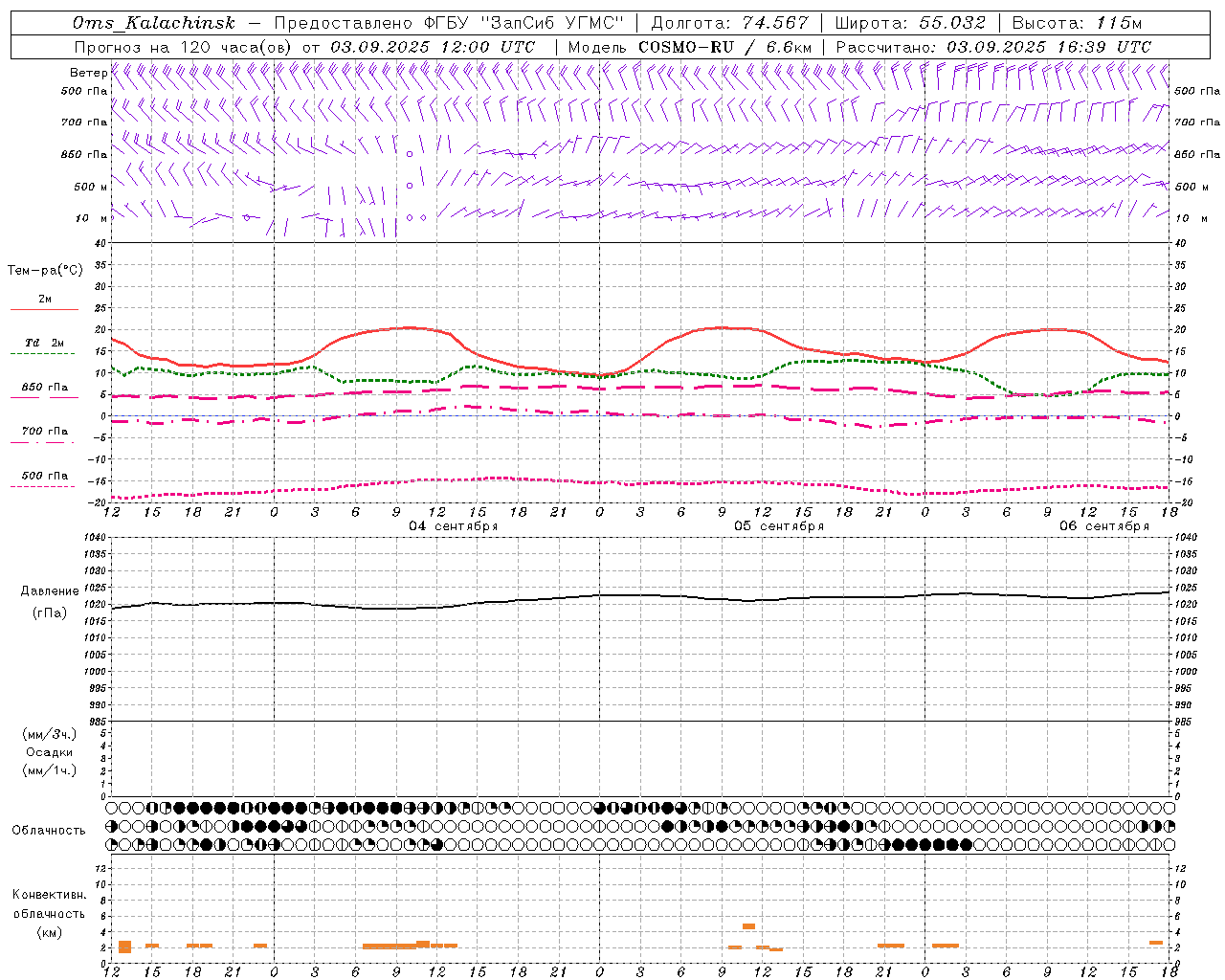Click the 'Ветер' wind panel label

(88, 73)
